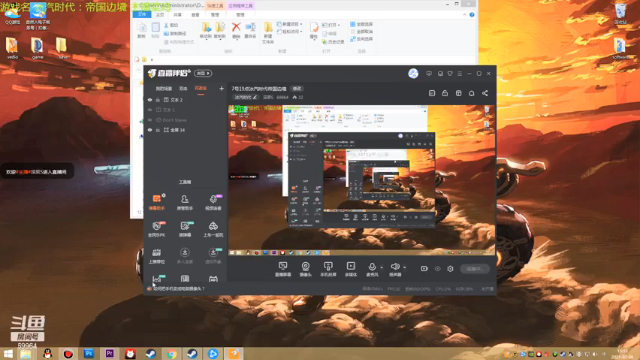Viewport: 640px width, 360px height.
Task: Open the hamburger menu icon in the streaming app title bar
Action: [460, 73]
